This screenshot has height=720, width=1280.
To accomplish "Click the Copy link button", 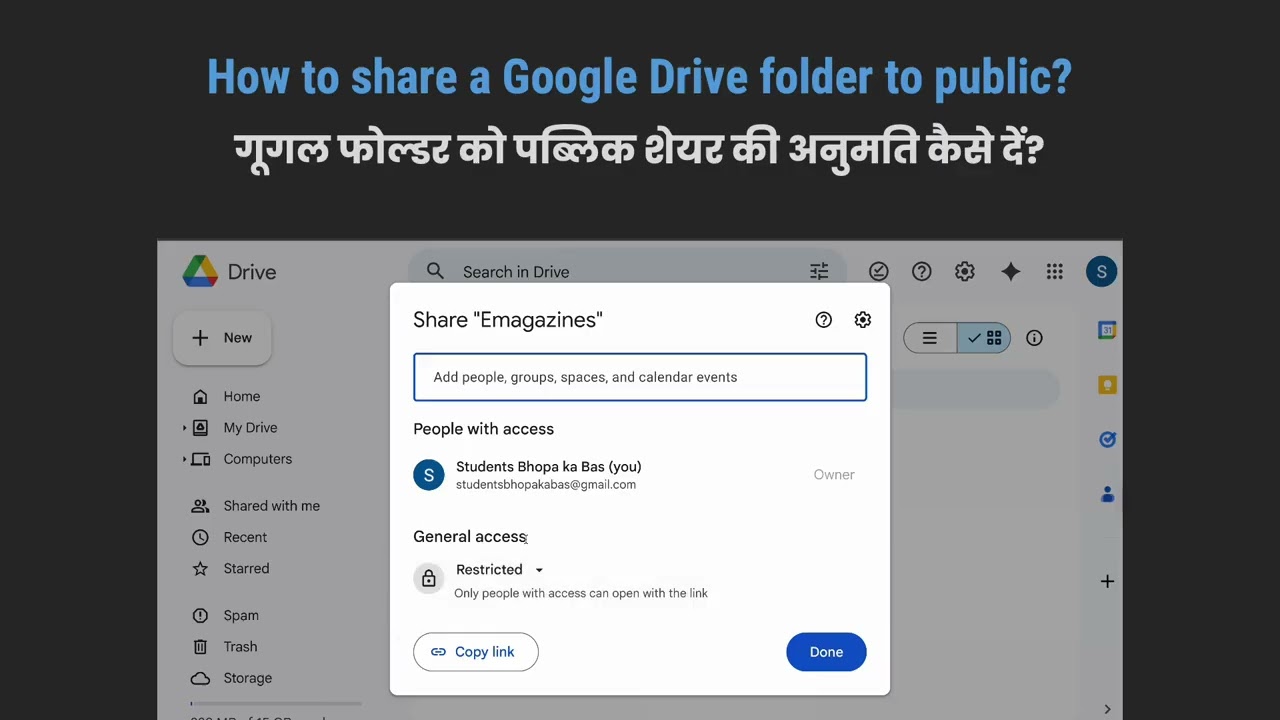I will (476, 652).
